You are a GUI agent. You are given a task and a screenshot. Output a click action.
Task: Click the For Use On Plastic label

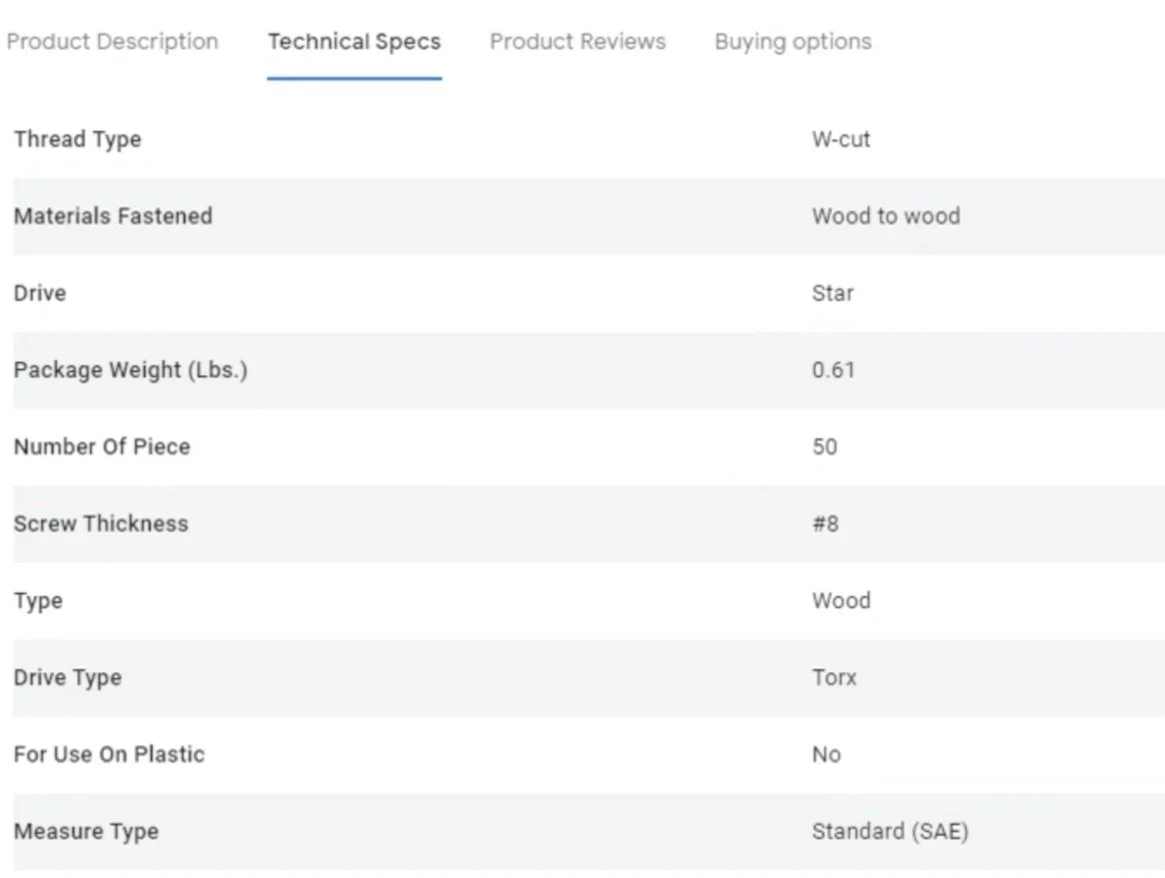[x=109, y=755]
